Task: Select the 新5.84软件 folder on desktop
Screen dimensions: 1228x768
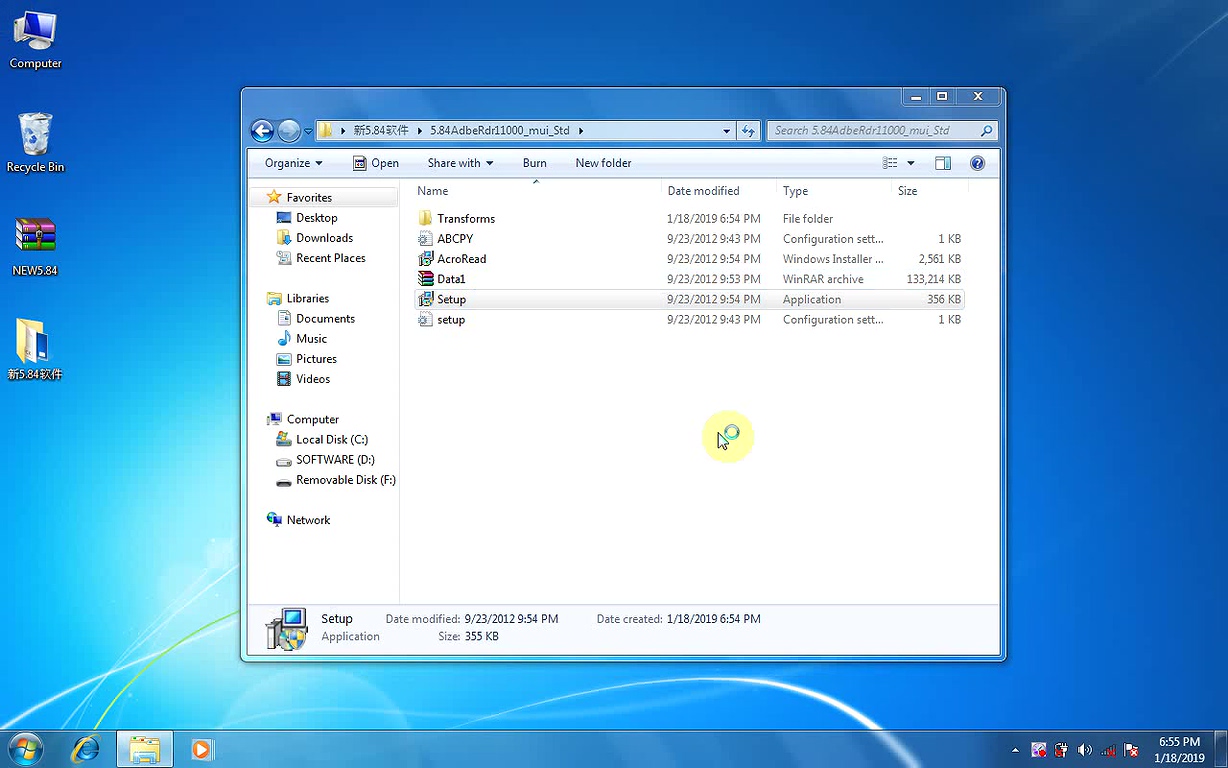Action: click(35, 349)
